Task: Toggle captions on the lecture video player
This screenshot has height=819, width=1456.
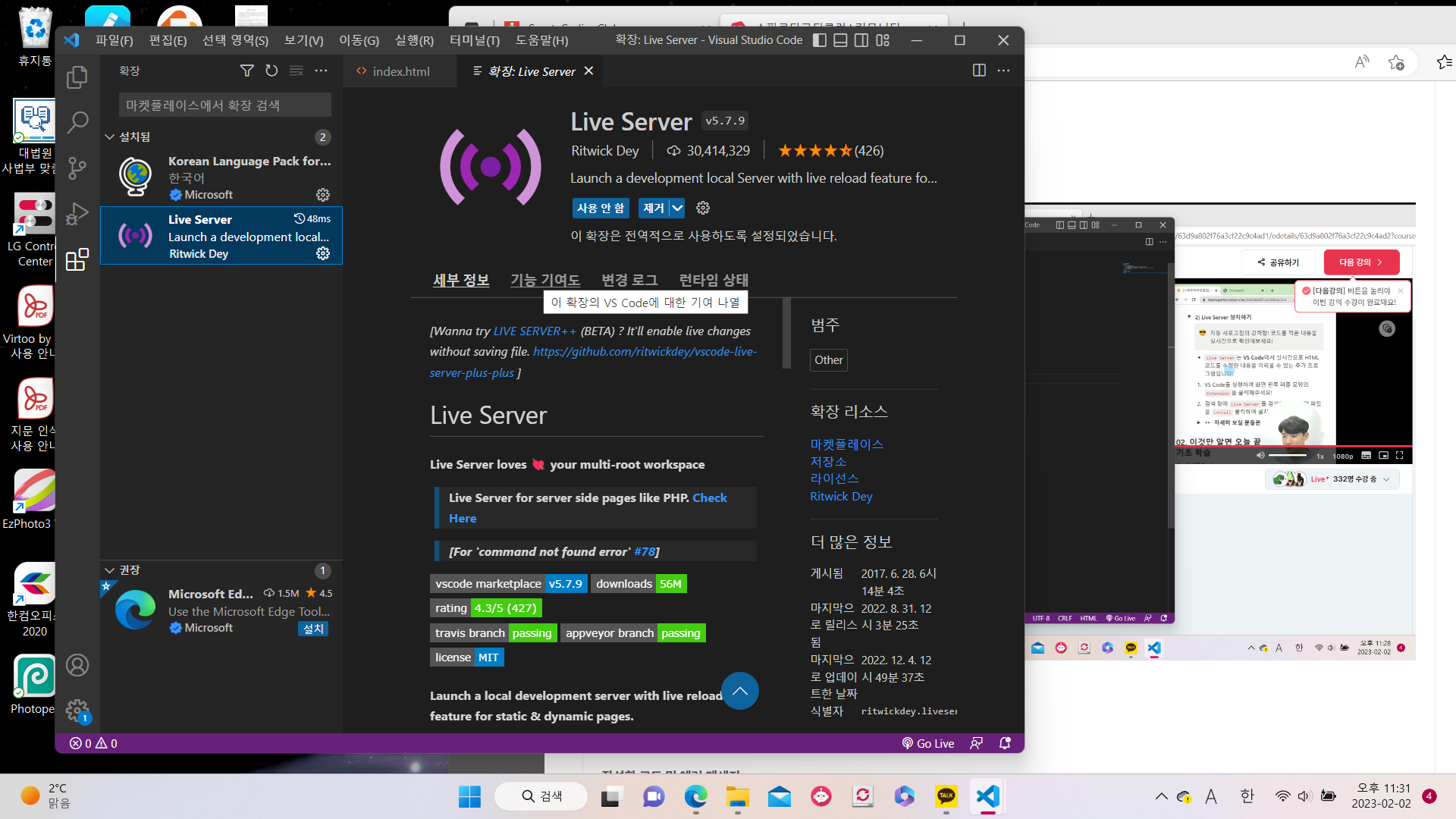Action: pyautogui.click(x=1366, y=456)
